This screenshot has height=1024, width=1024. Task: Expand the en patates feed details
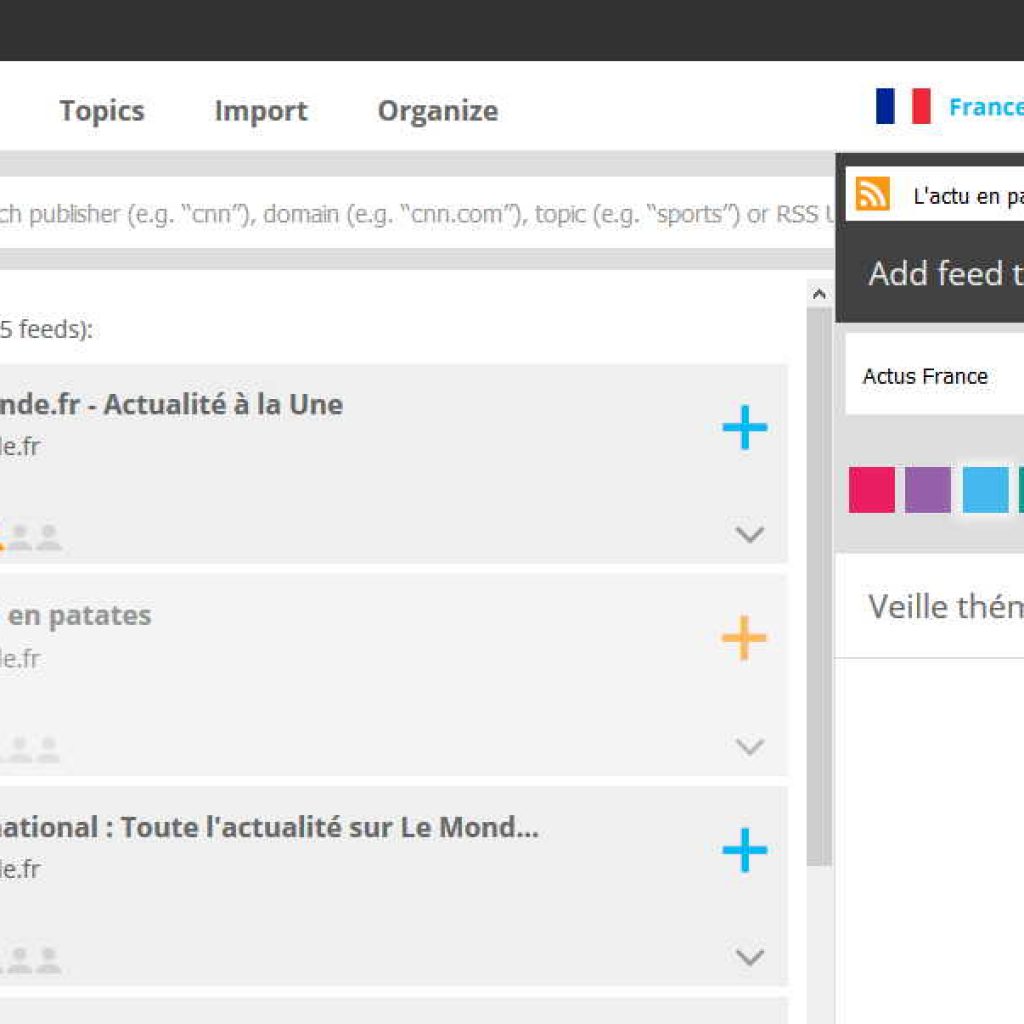(x=750, y=746)
